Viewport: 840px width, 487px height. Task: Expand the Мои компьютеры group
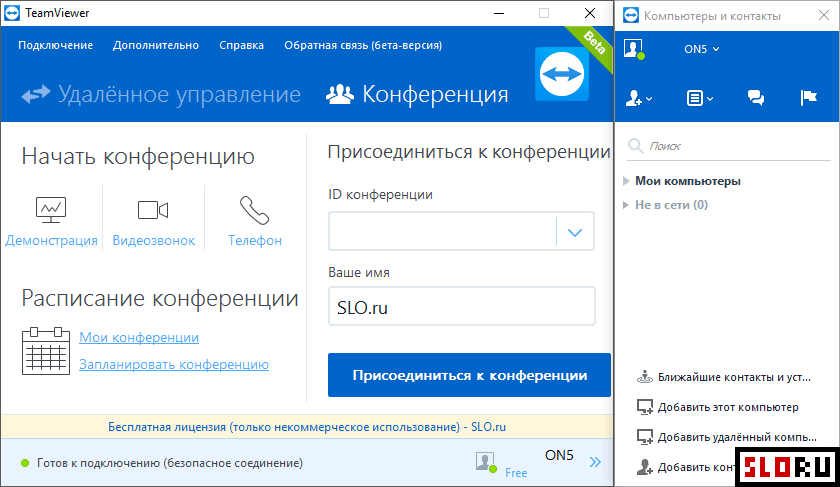pyautogui.click(x=626, y=181)
